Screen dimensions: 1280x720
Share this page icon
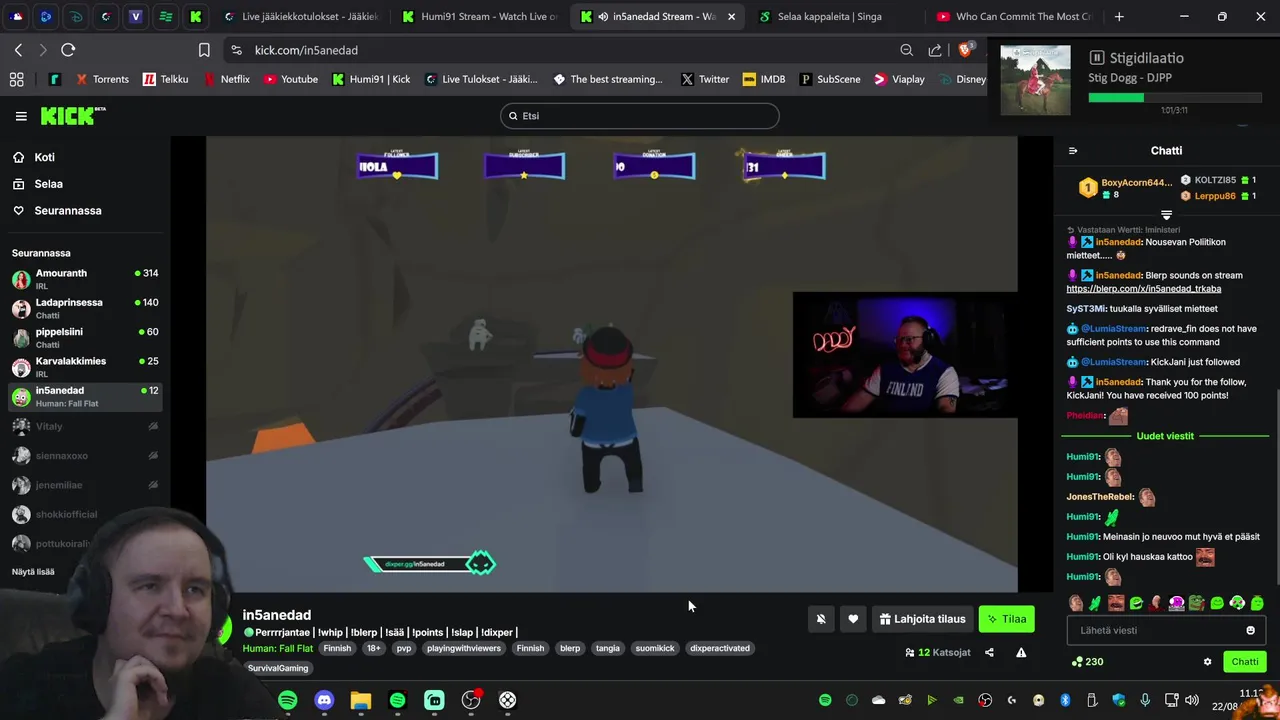(x=935, y=50)
